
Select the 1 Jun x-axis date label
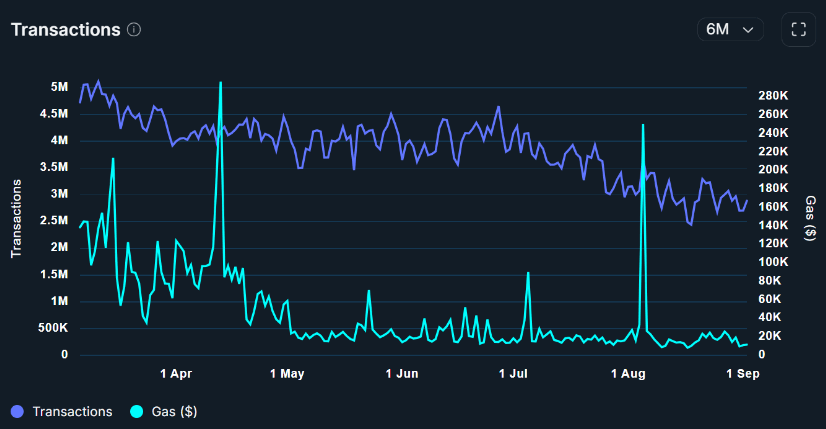click(x=402, y=374)
